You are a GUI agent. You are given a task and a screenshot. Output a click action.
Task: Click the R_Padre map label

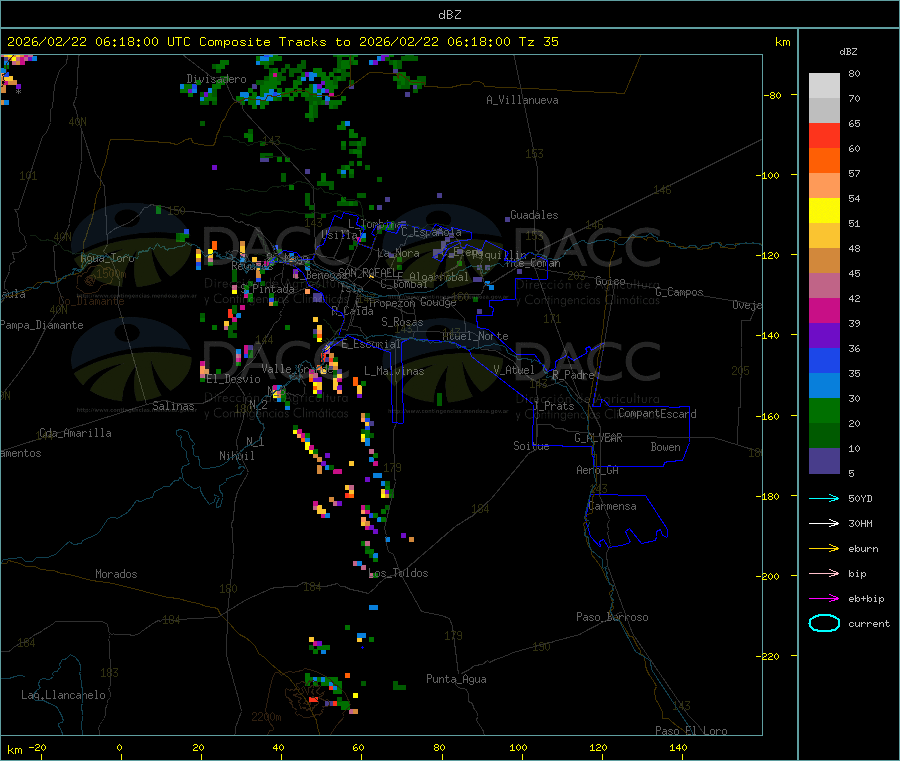573,375
